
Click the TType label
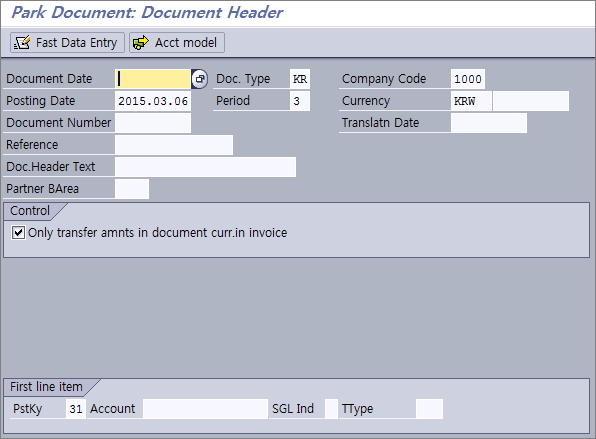(x=357, y=409)
